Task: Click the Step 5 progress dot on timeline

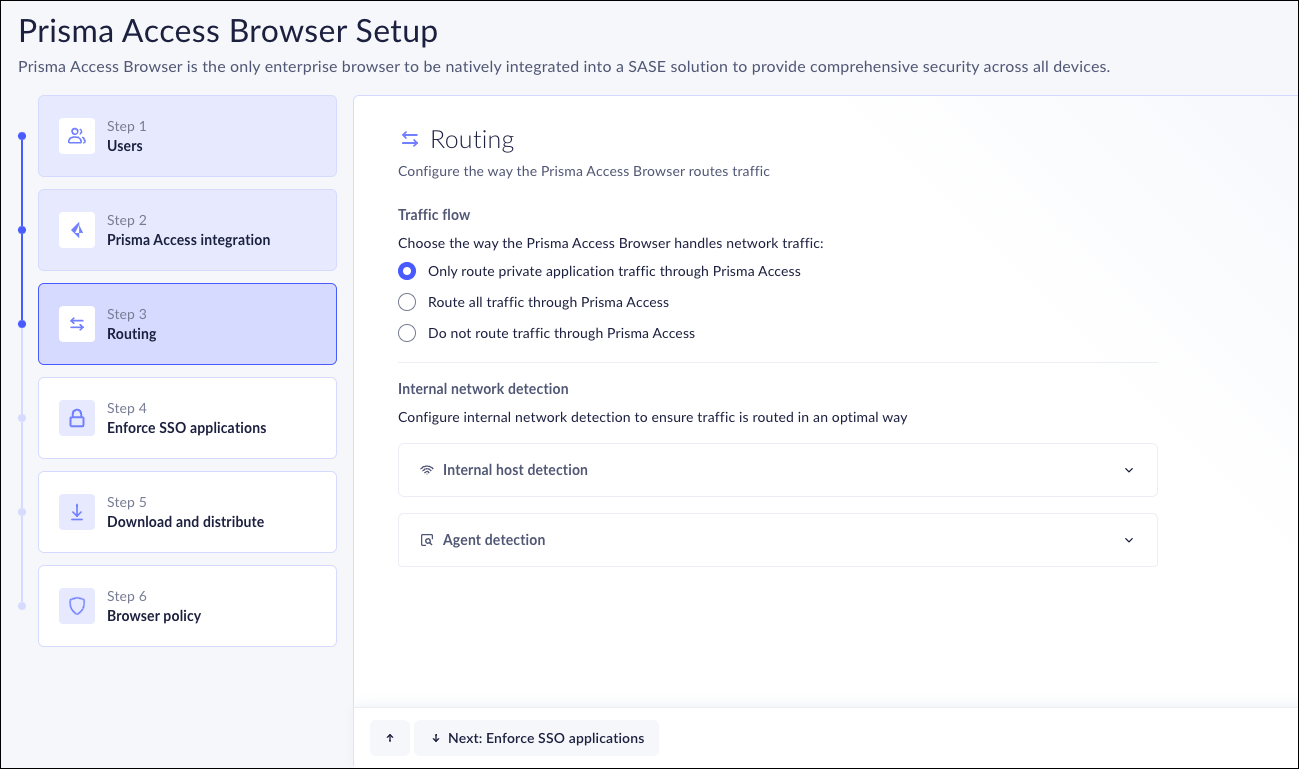Action: (x=22, y=512)
